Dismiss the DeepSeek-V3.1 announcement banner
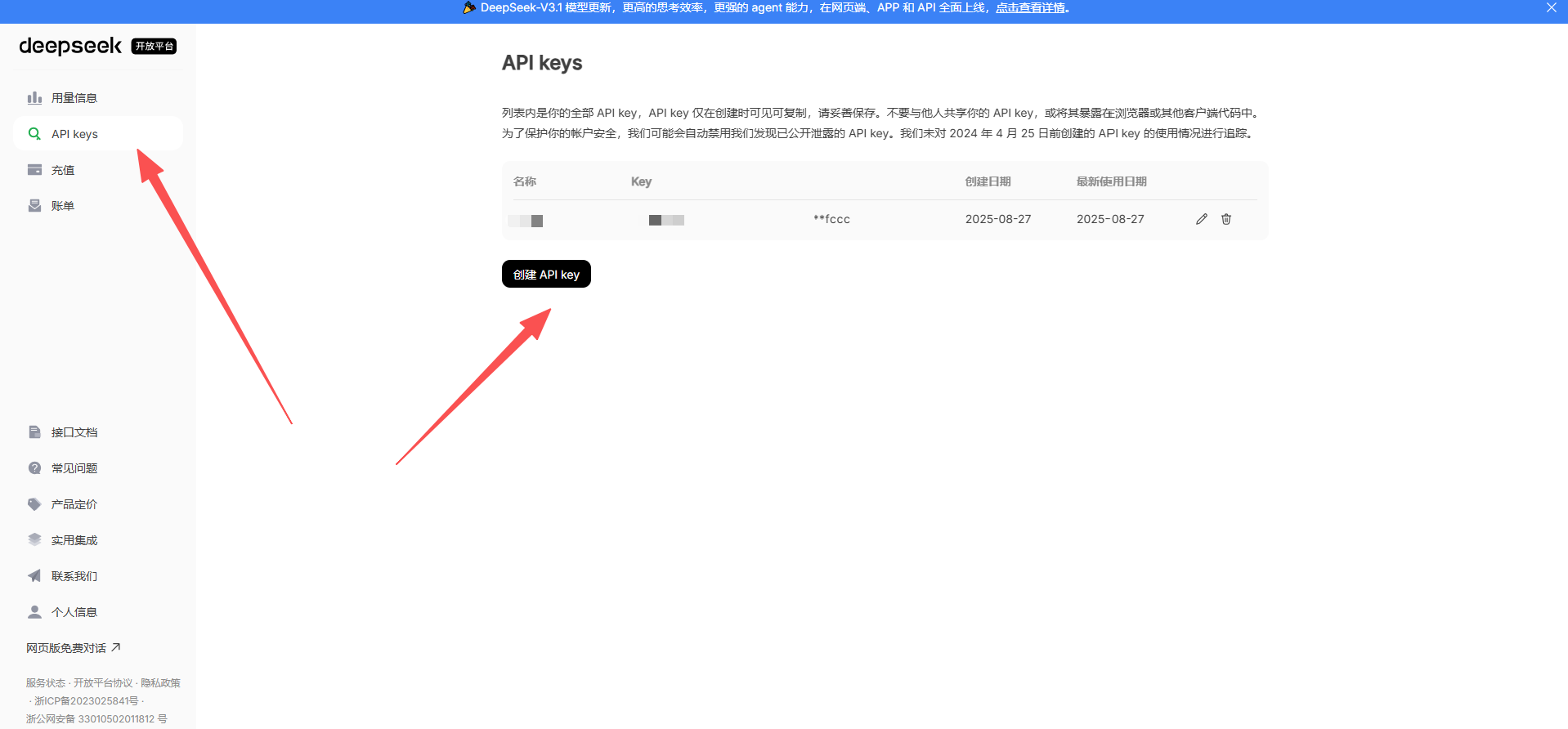Image resolution: width=1568 pixels, height=729 pixels. (x=1552, y=7)
